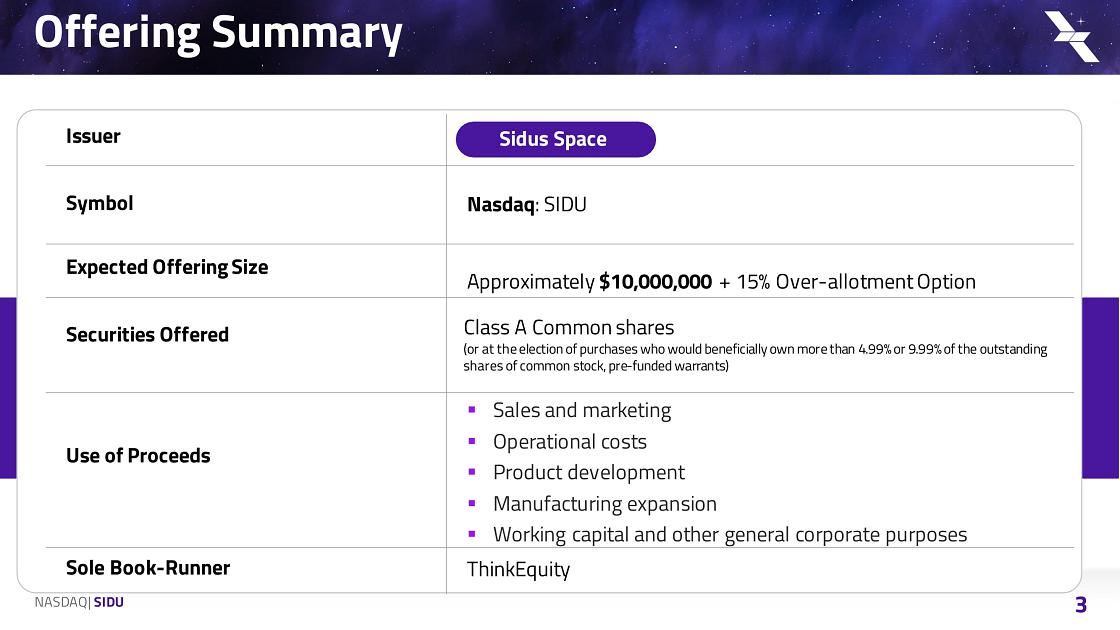Select the Use of Proceeds label
1120x630 pixels.
pyautogui.click(x=138, y=456)
